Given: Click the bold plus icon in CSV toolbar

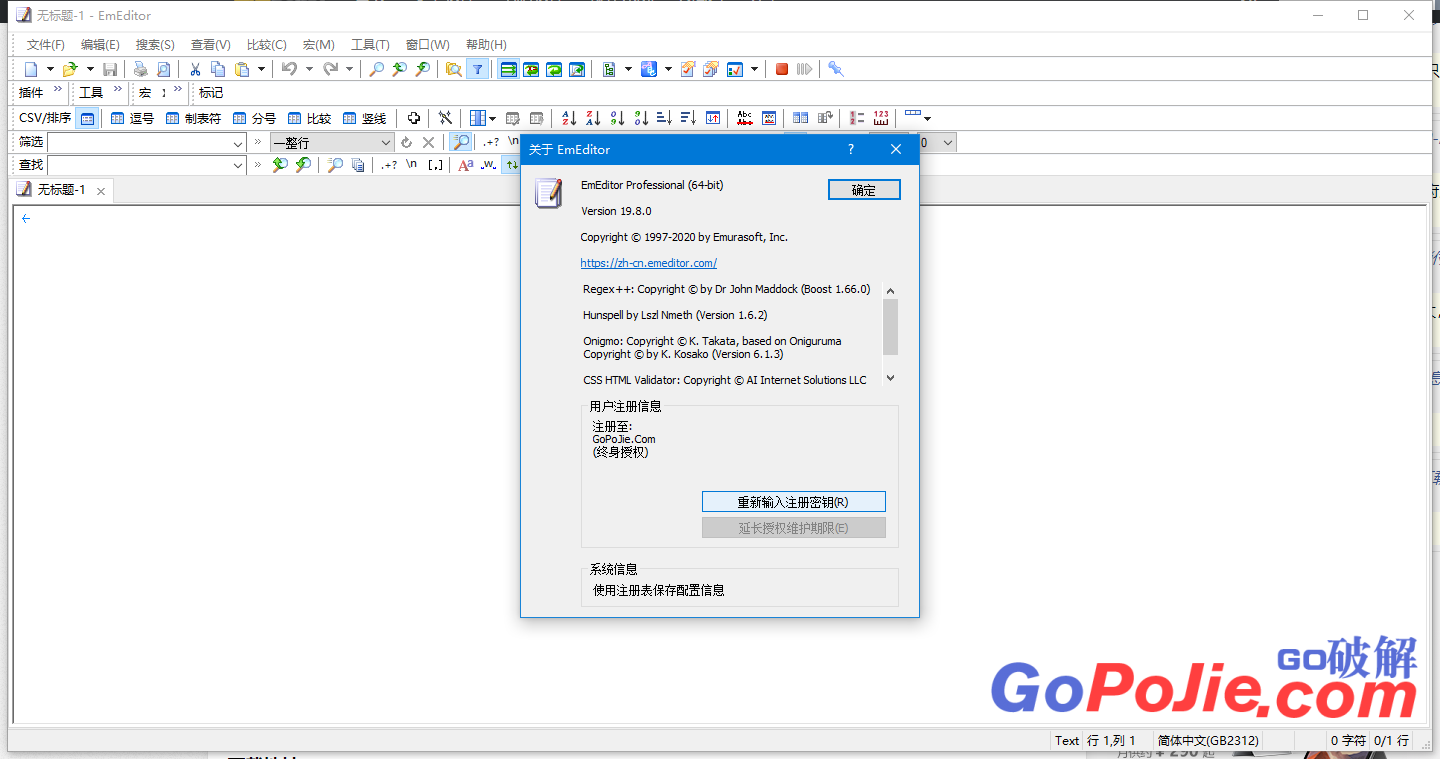Looking at the screenshot, I should (x=413, y=118).
